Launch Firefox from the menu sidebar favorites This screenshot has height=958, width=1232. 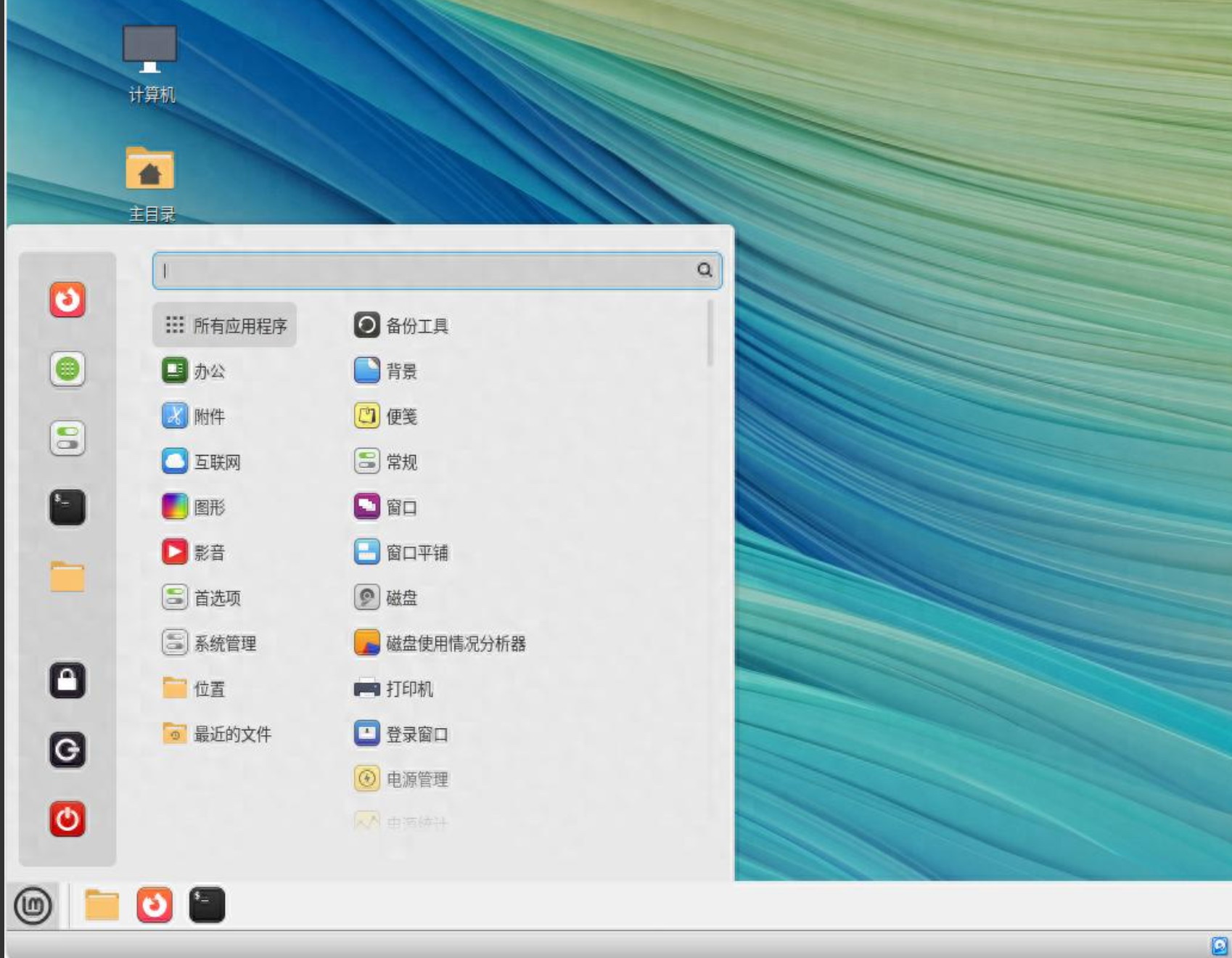67,300
